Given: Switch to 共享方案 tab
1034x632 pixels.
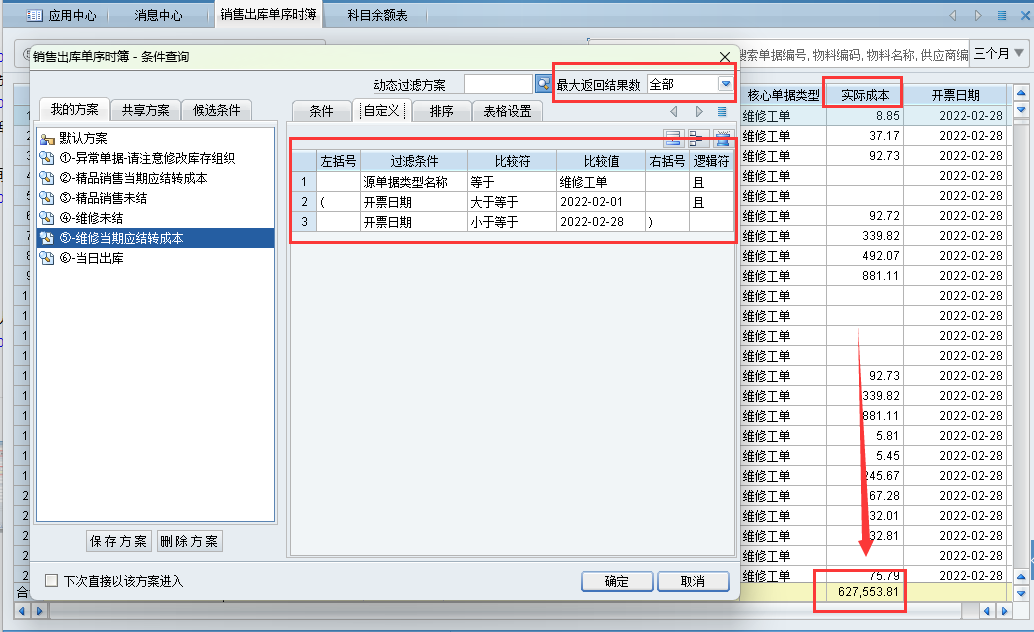Looking at the screenshot, I should pos(146,110).
